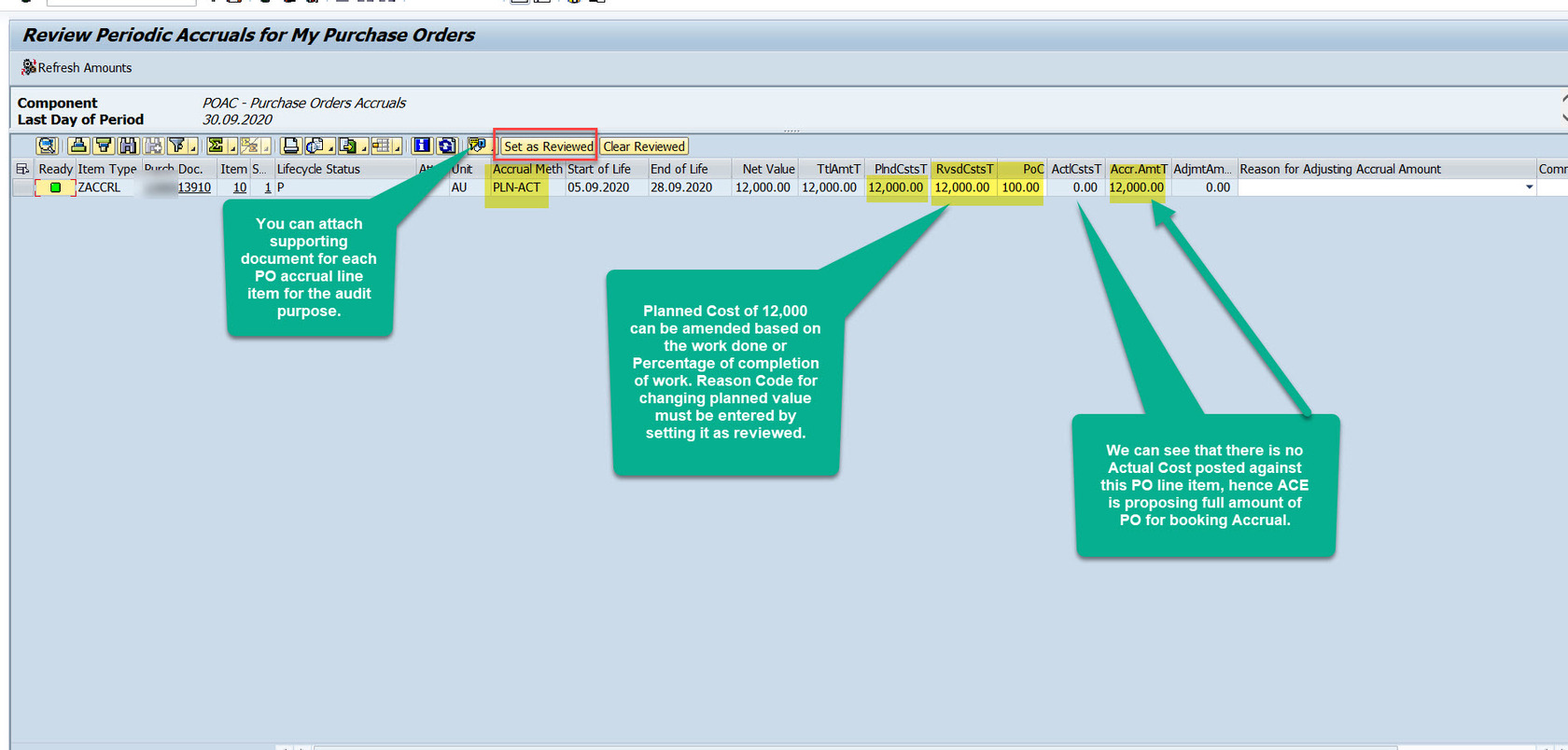
Task: Click the Accr.AmtT column header
Action: coord(1139,169)
